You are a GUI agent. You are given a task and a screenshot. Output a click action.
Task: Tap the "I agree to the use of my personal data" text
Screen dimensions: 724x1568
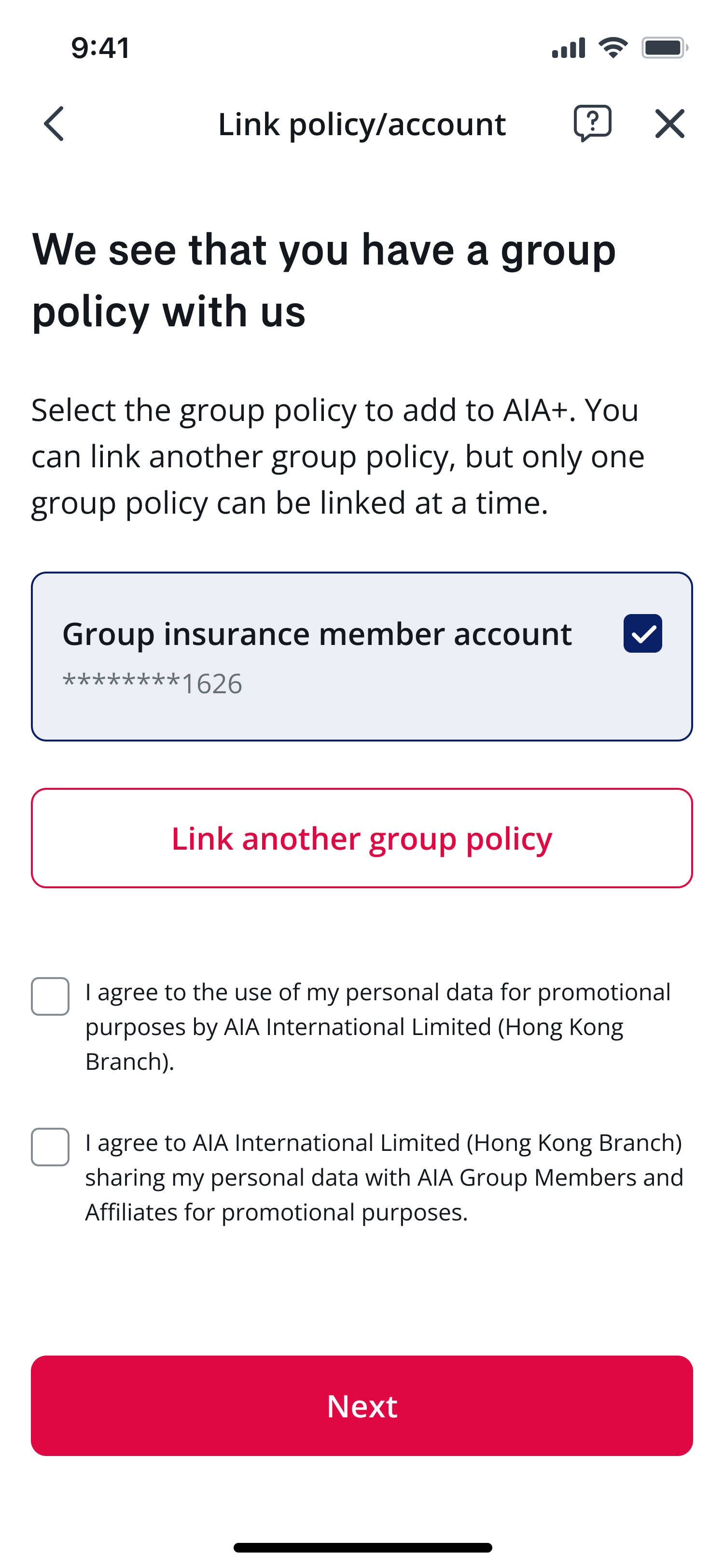377,1026
